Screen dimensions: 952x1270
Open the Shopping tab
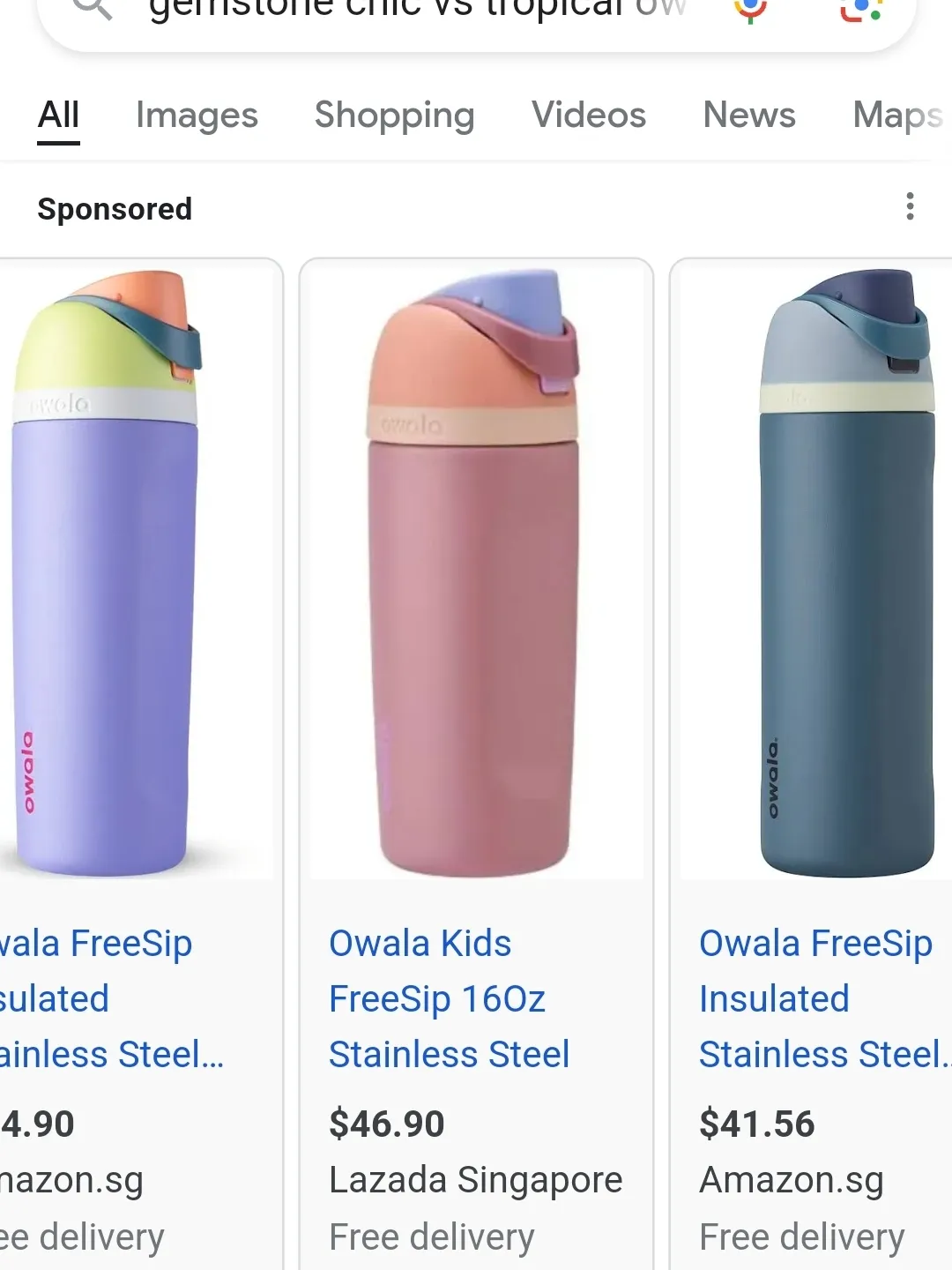394,116
